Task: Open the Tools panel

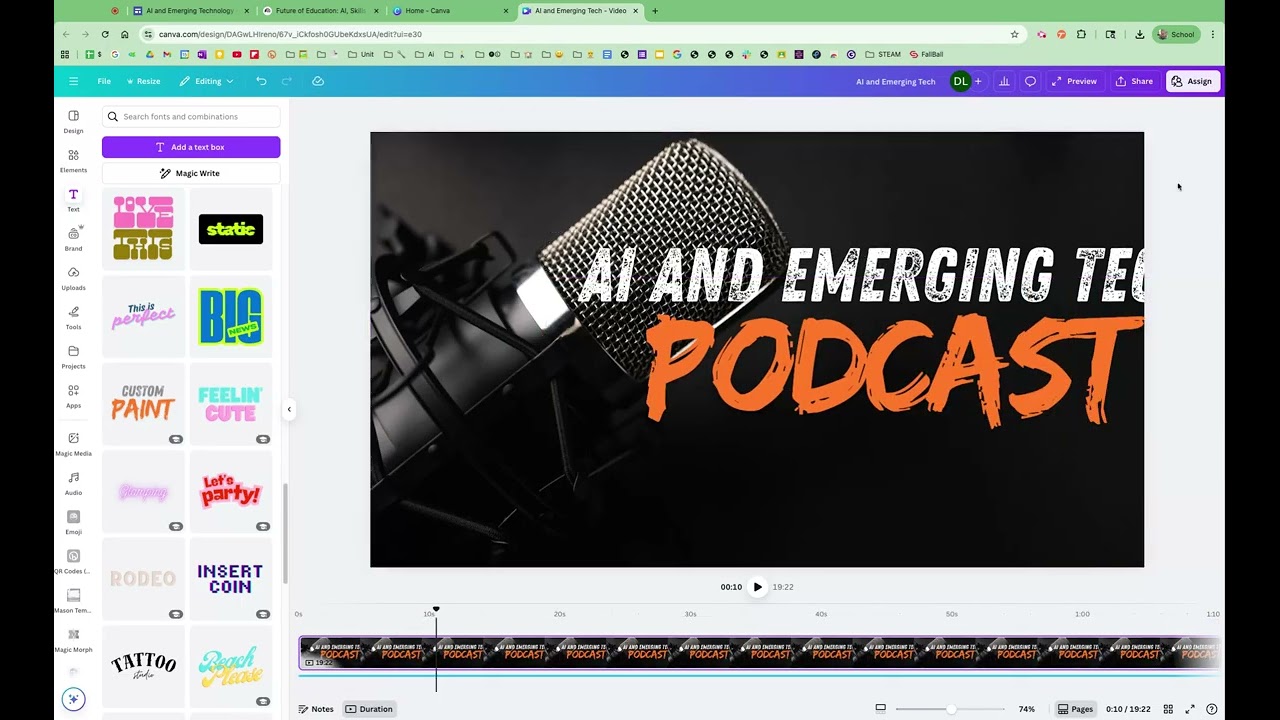Action: (x=73, y=317)
